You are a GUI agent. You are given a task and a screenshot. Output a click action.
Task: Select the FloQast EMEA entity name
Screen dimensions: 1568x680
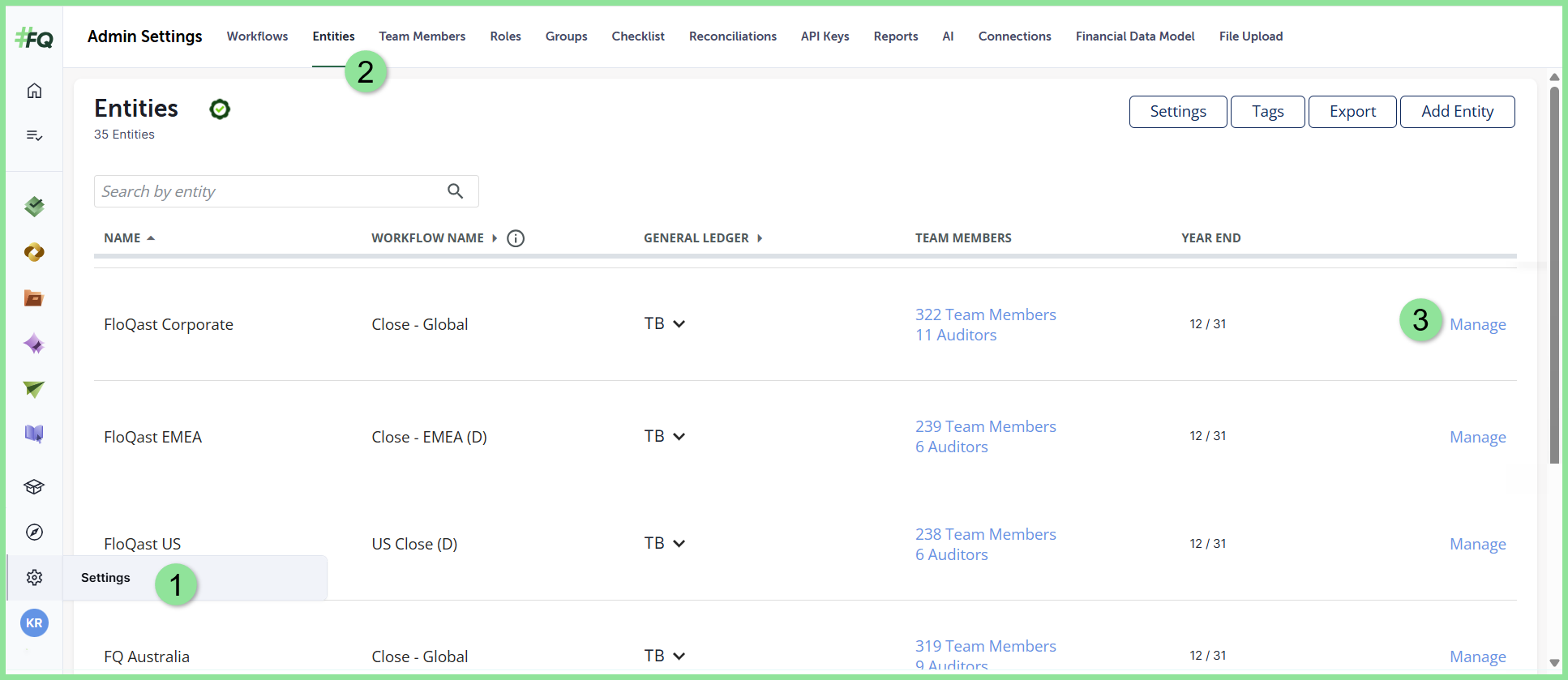[x=152, y=437]
